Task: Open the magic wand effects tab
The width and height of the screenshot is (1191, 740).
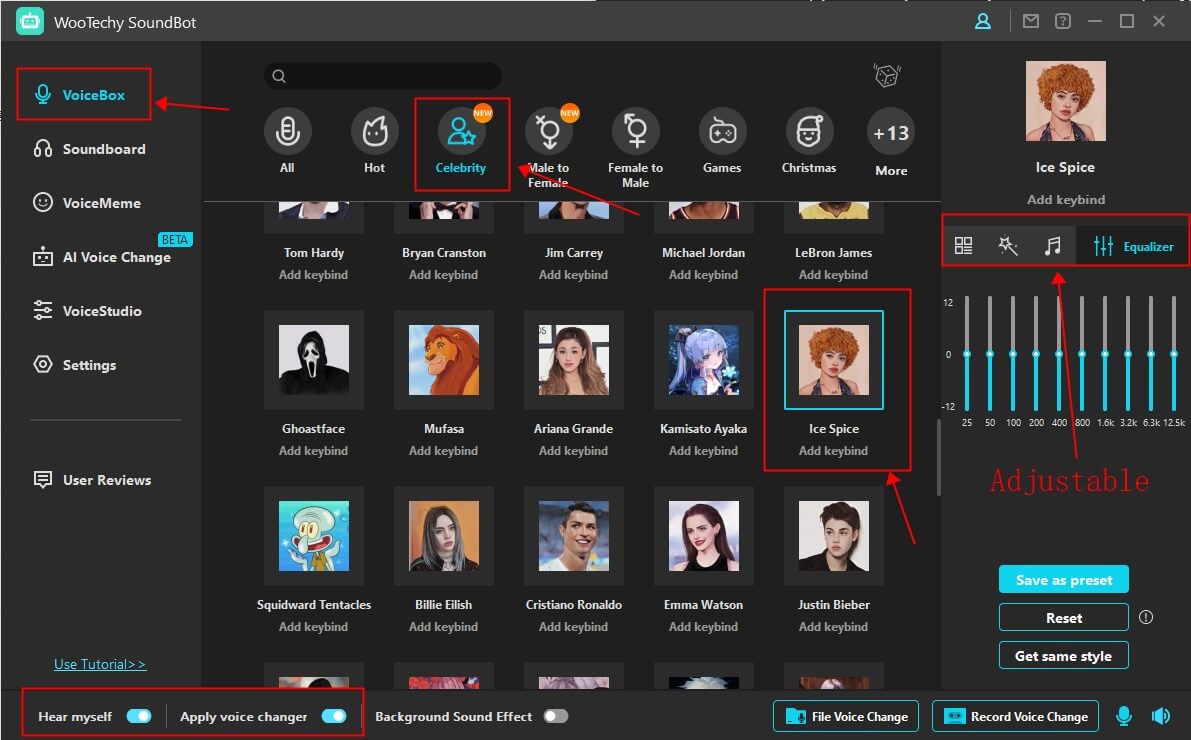Action: tap(1008, 246)
